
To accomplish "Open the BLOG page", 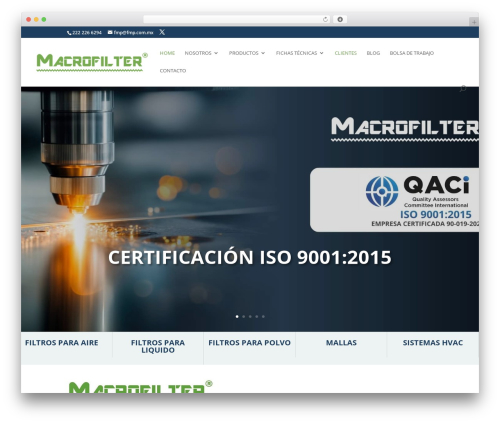I will point(373,53).
